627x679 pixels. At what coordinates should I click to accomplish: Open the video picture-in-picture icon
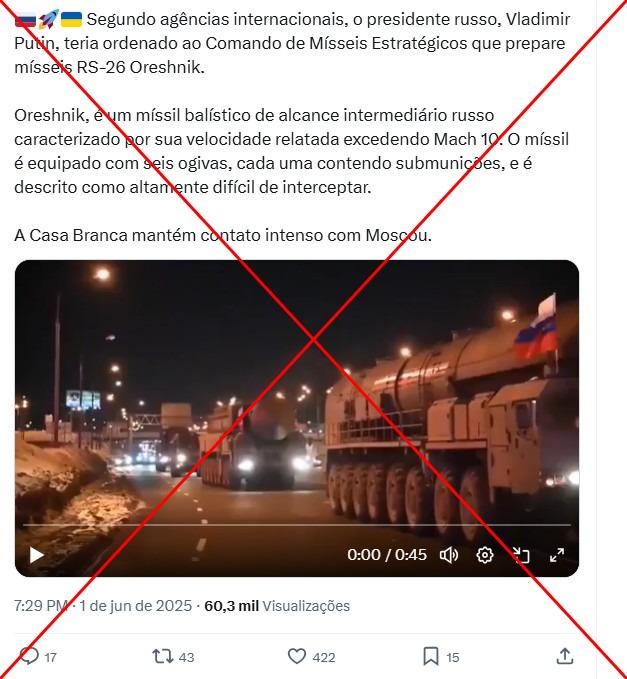pyautogui.click(x=521, y=555)
